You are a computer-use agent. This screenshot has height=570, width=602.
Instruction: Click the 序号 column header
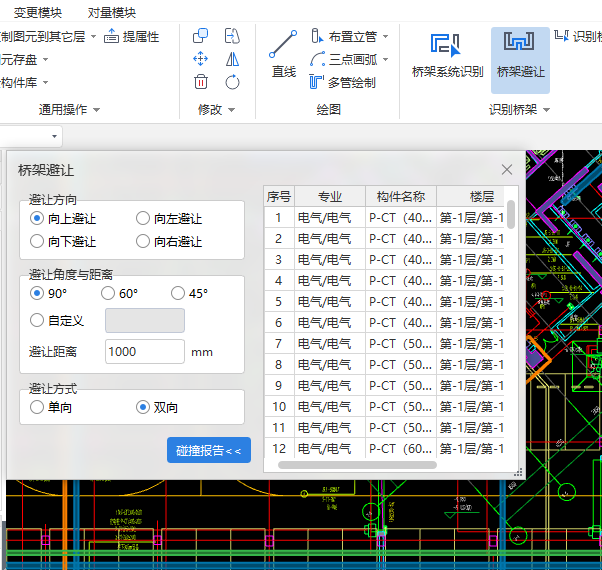tap(279, 196)
